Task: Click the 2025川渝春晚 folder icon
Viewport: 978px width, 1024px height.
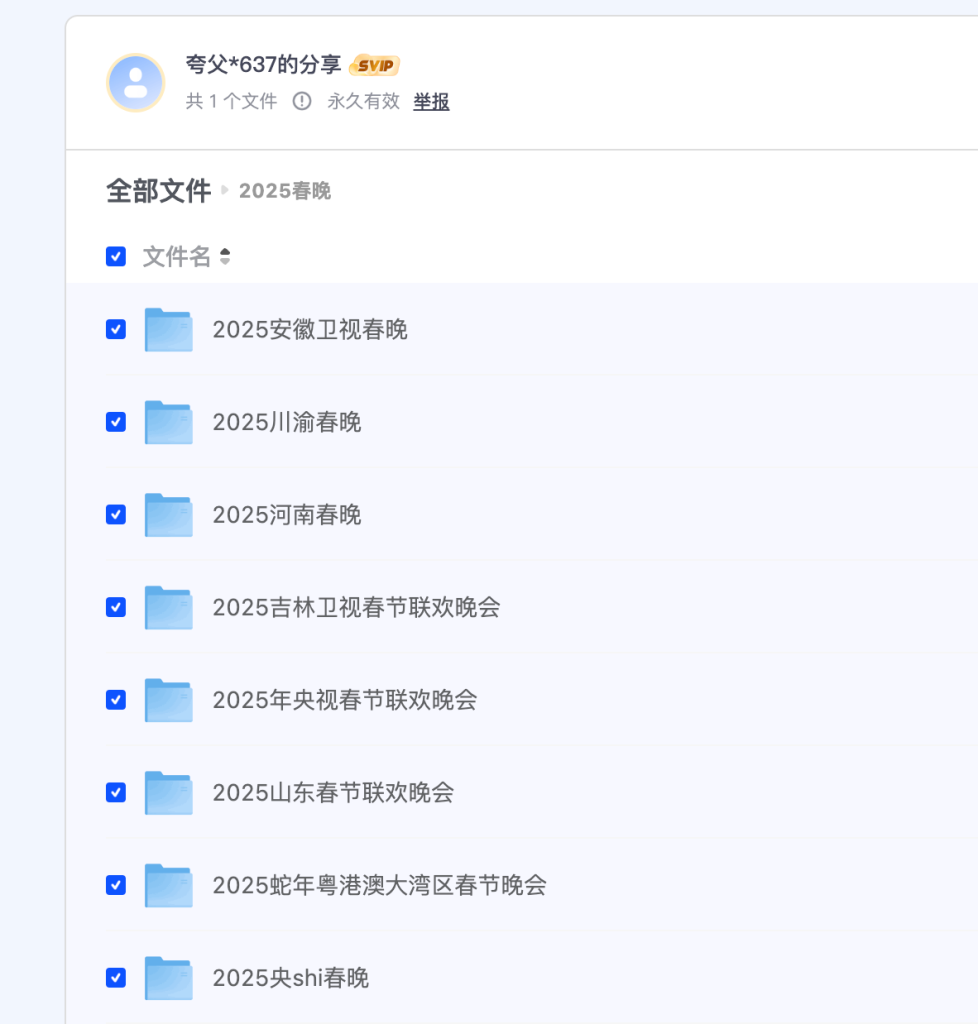Action: coord(168,422)
